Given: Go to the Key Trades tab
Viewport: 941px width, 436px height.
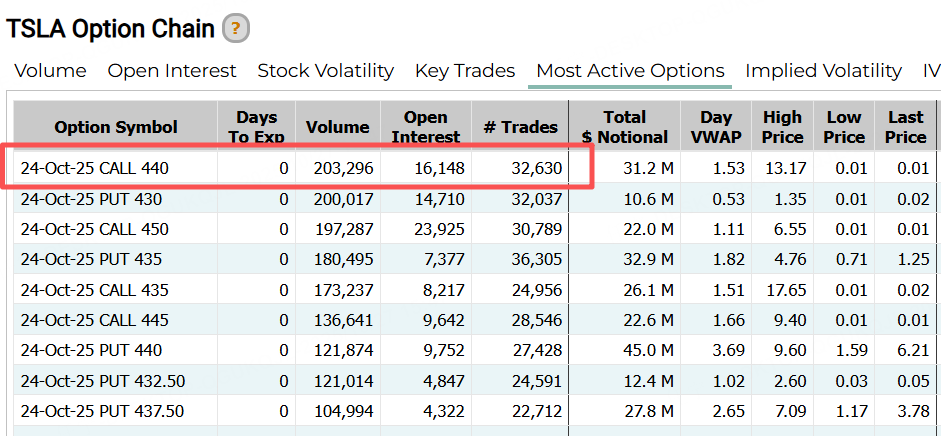Looking at the screenshot, I should click(x=465, y=71).
